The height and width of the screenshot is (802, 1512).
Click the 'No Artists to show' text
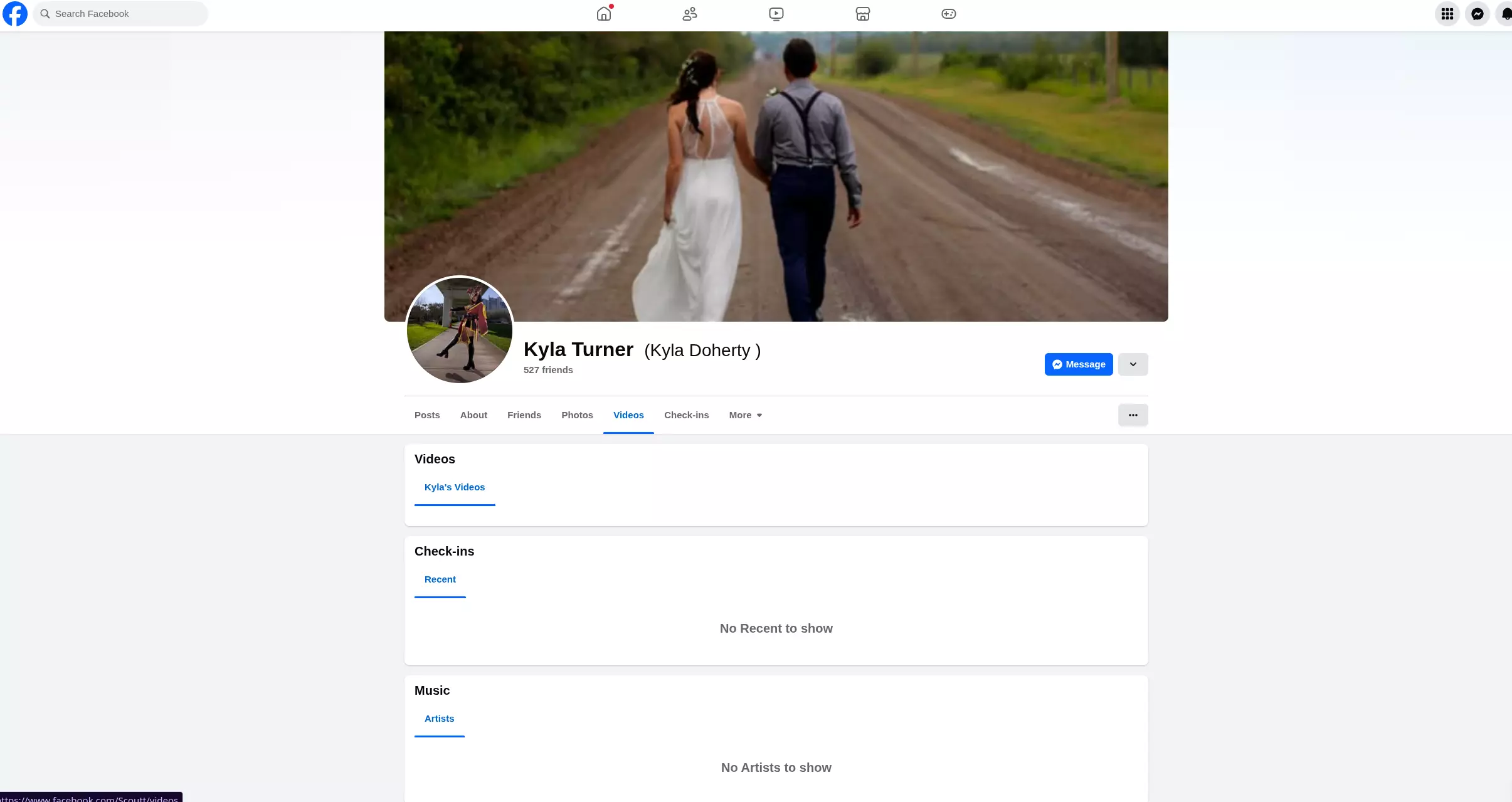[x=776, y=768]
